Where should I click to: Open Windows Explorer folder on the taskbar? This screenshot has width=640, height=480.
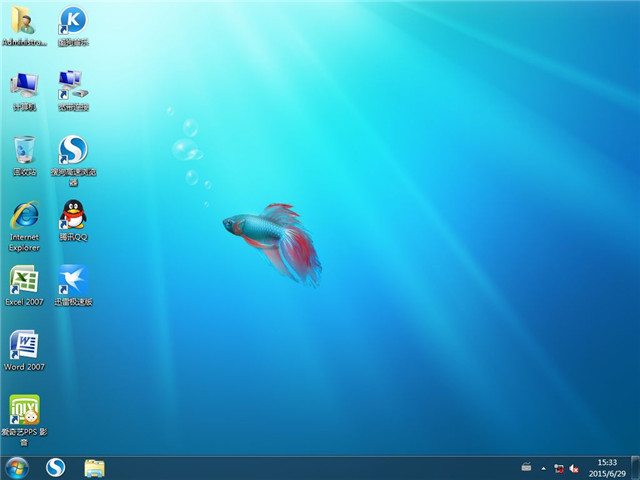click(94, 468)
